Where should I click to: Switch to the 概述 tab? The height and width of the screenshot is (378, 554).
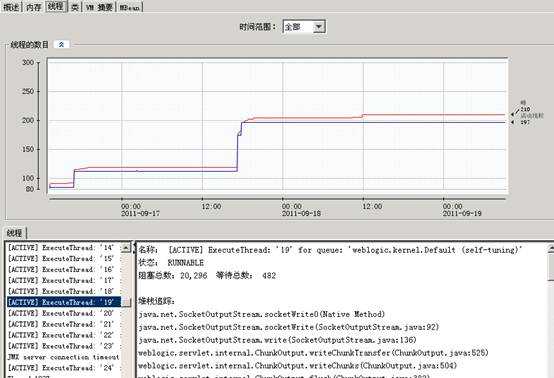click(x=11, y=7)
